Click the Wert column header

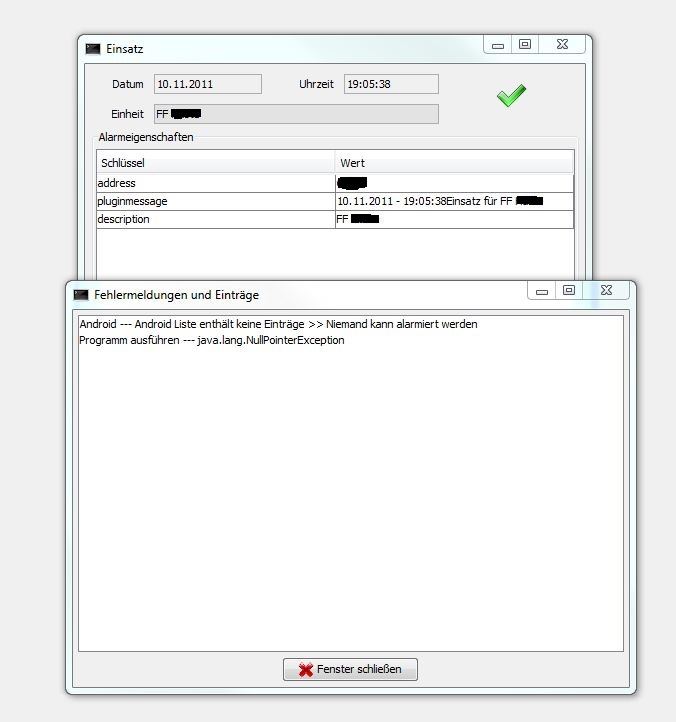[454, 163]
